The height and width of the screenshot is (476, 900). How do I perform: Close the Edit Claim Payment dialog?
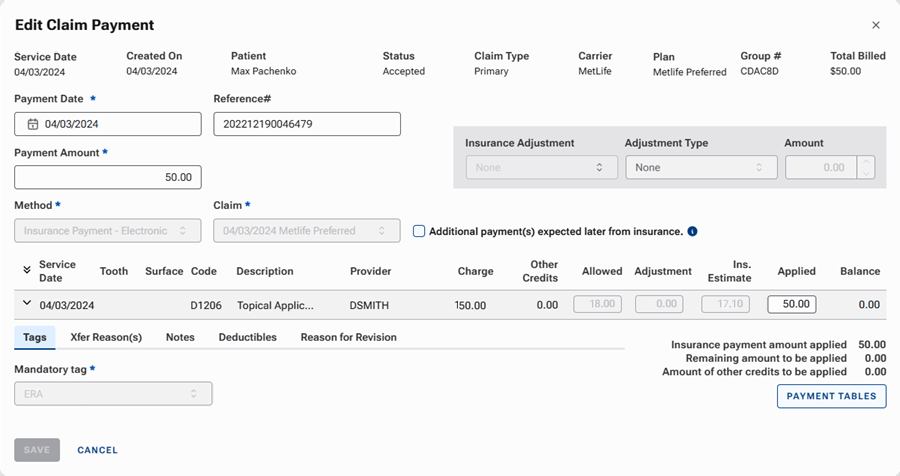click(876, 25)
